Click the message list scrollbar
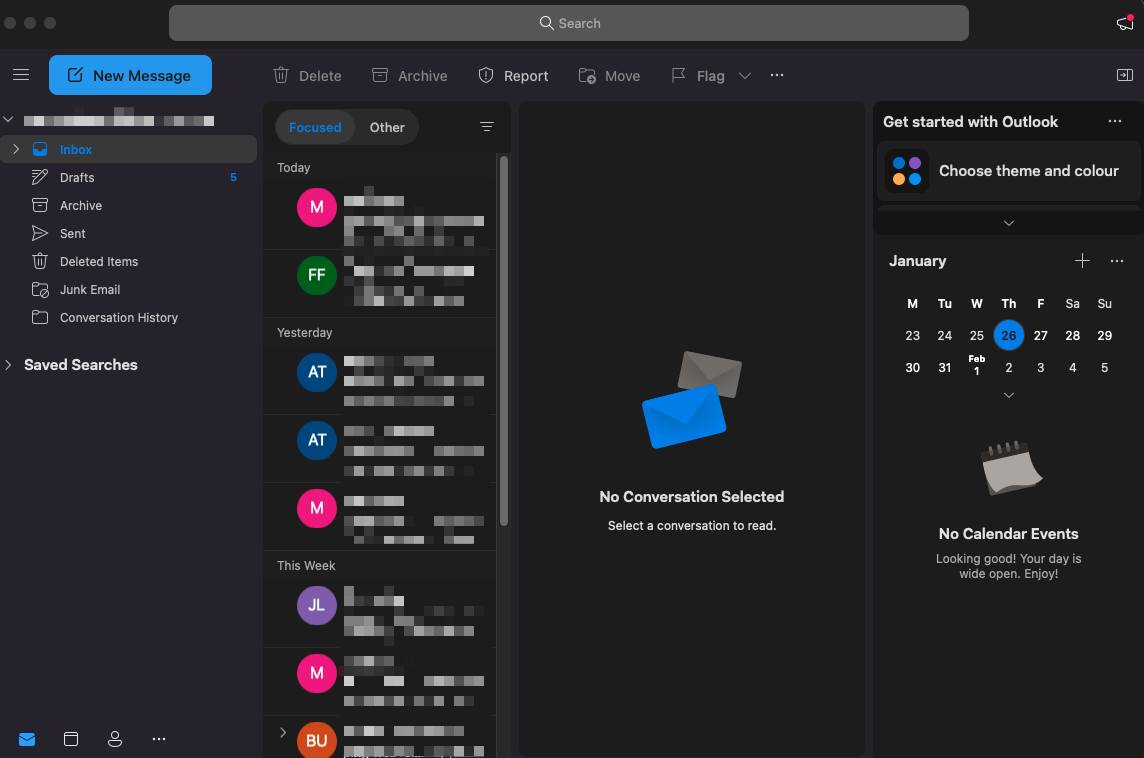 [503, 340]
